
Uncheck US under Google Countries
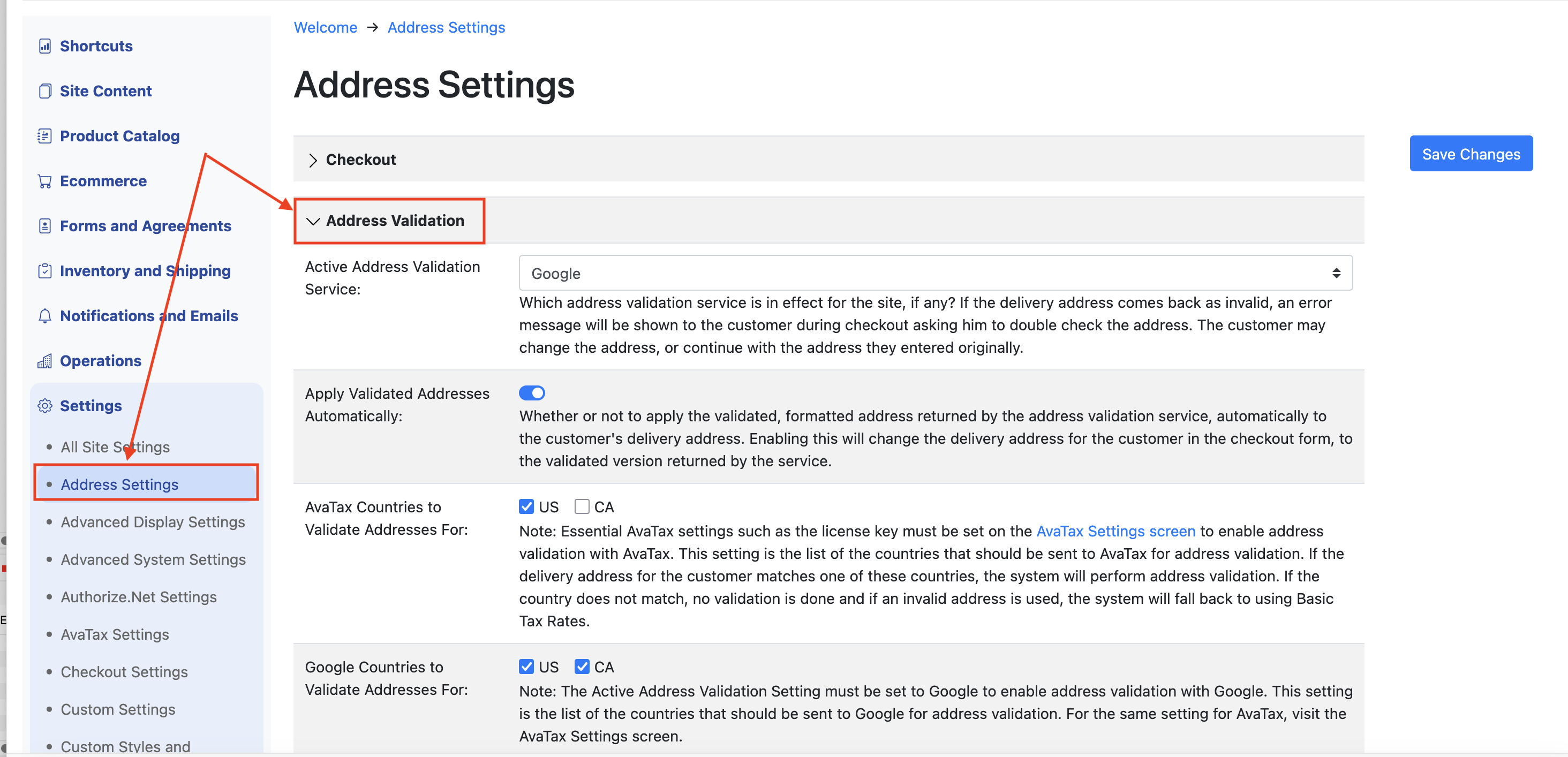point(526,667)
